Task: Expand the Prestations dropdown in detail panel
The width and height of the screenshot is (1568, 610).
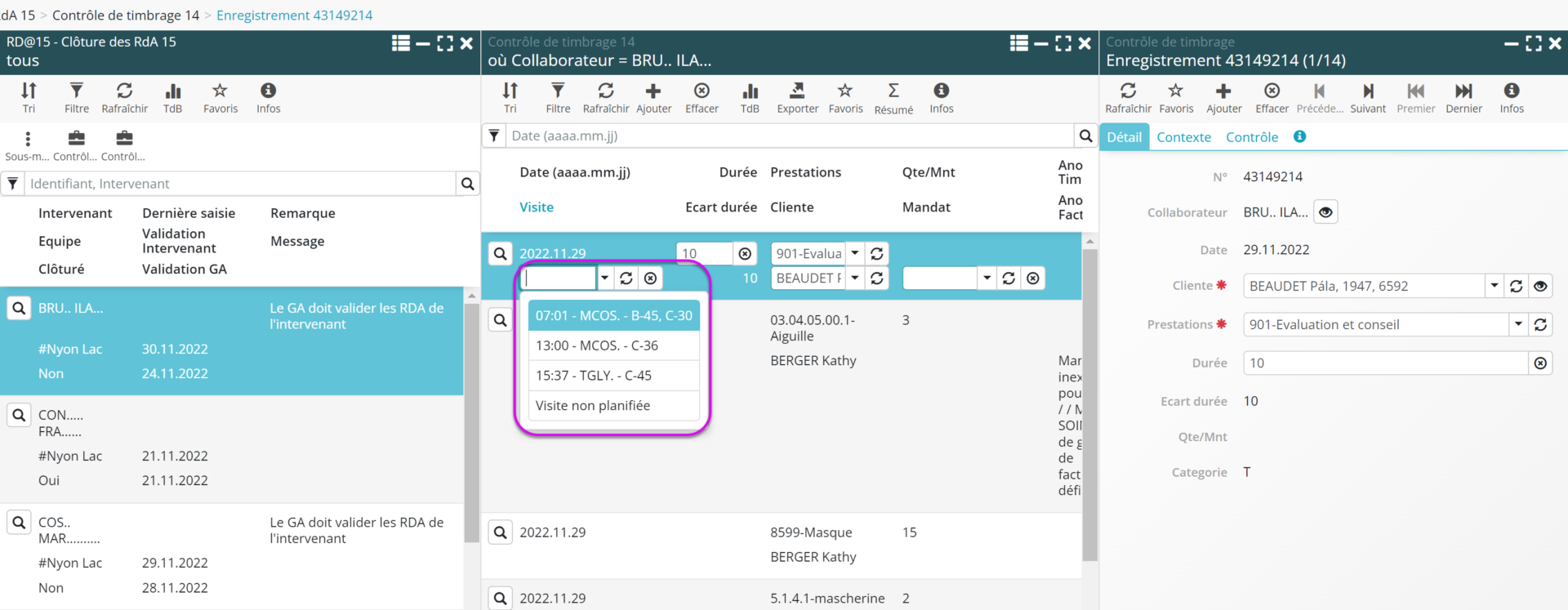Action: pos(1518,324)
